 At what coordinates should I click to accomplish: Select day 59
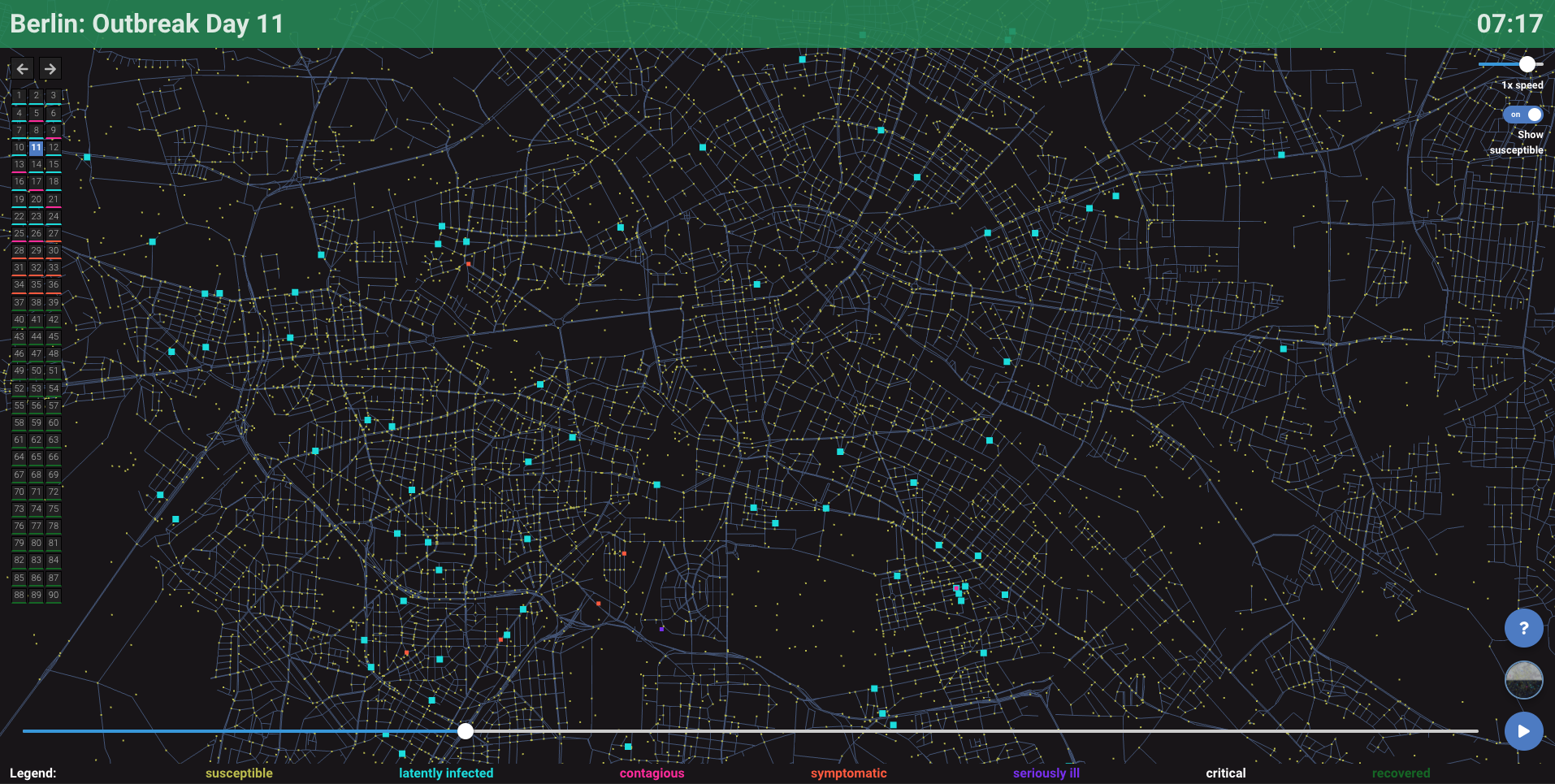coord(37,422)
